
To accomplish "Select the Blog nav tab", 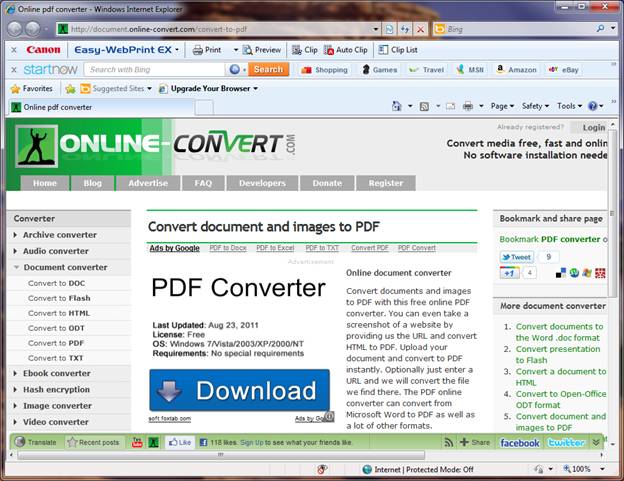I will (92, 183).
